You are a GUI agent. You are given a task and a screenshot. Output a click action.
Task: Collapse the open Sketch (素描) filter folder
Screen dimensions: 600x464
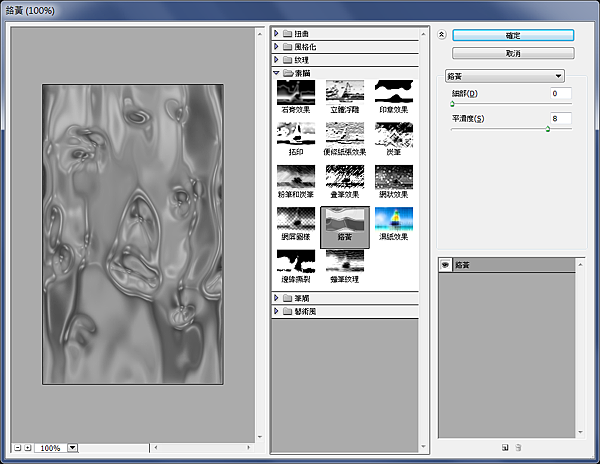pyautogui.click(x=276, y=72)
